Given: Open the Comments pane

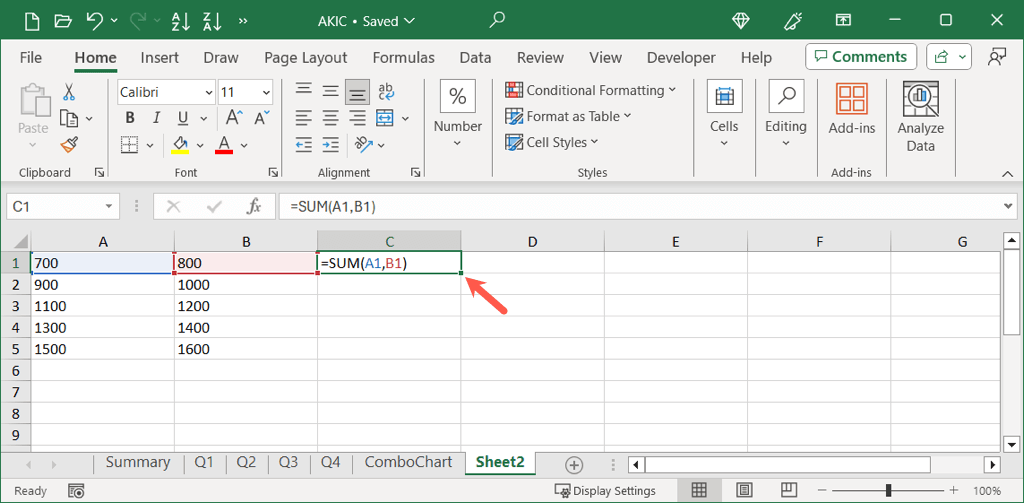Looking at the screenshot, I should click(x=861, y=57).
